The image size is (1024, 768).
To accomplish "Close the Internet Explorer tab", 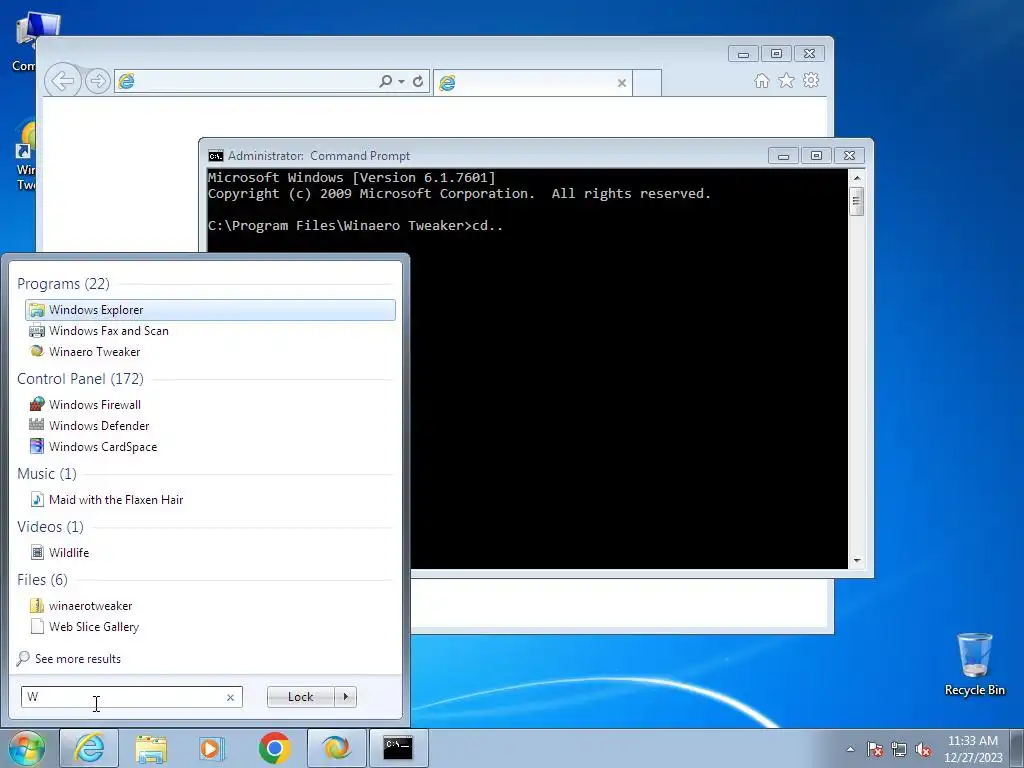I will (x=622, y=83).
